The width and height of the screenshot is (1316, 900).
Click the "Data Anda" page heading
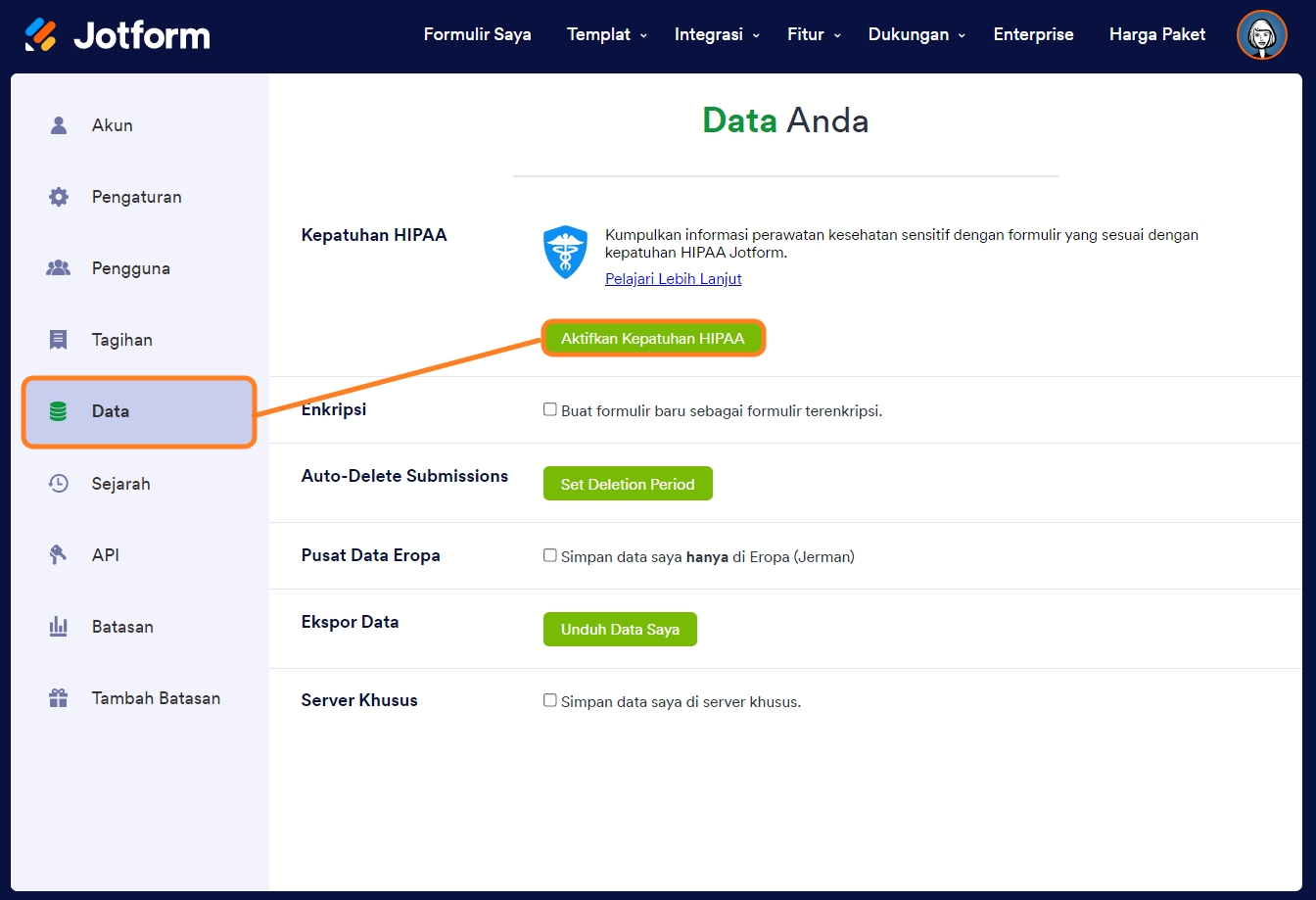[x=785, y=120]
